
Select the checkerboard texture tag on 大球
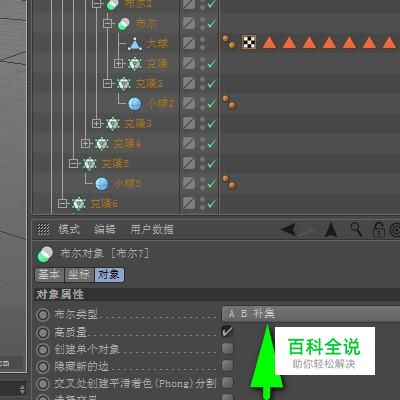tap(249, 42)
